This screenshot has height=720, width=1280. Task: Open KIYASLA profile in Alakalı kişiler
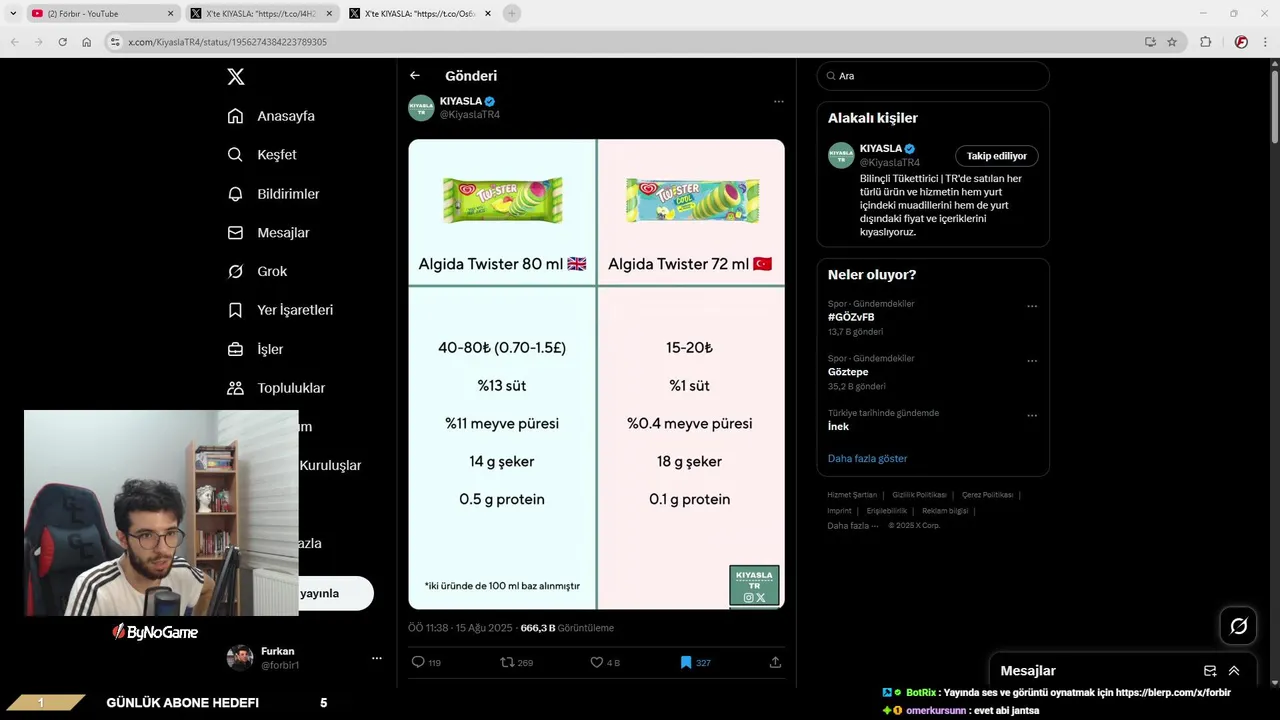pos(881,148)
